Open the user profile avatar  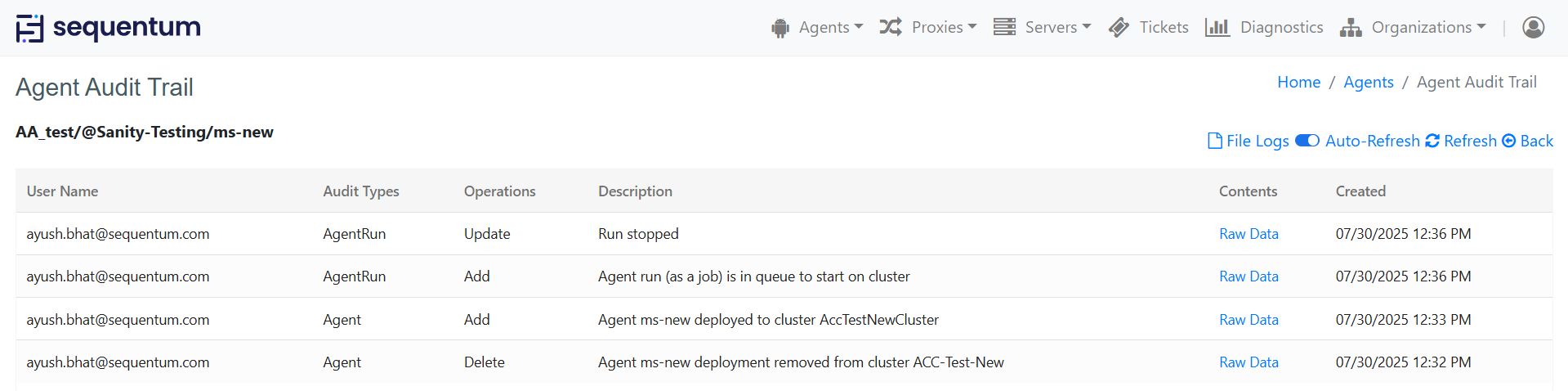1533,27
